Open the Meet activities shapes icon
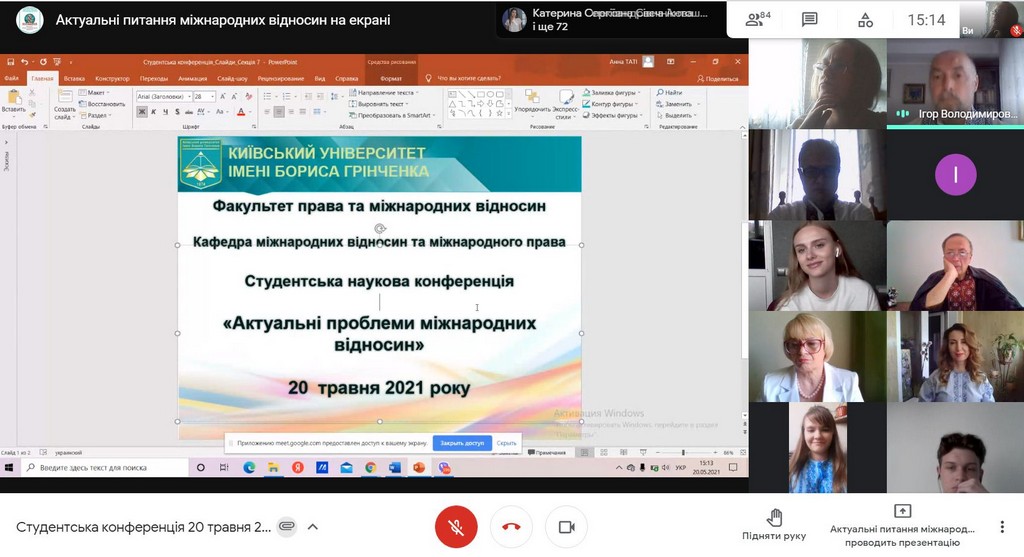The width and height of the screenshot is (1024, 557). tap(866, 20)
